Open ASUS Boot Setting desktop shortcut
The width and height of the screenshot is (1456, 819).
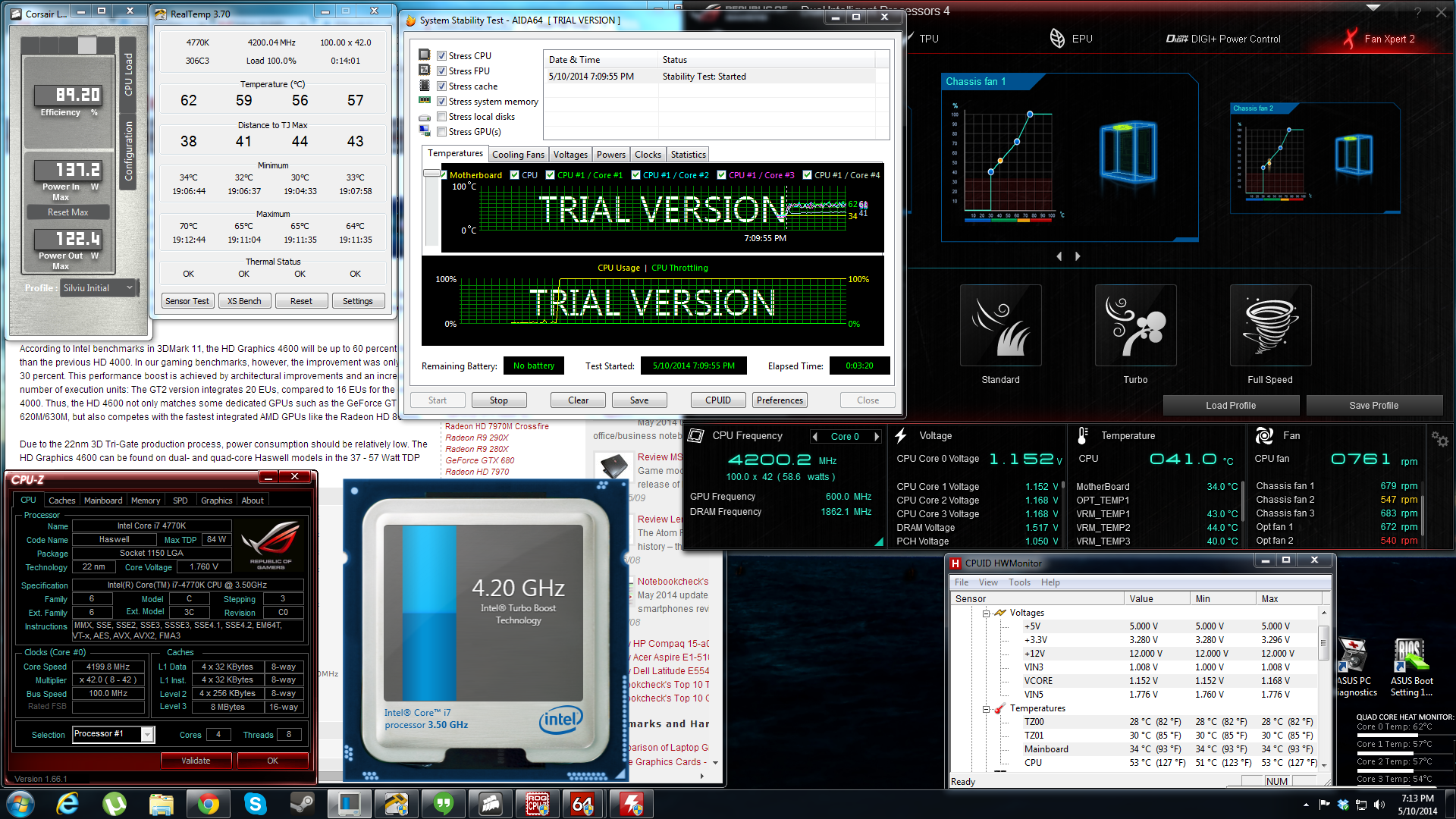click(x=1411, y=667)
